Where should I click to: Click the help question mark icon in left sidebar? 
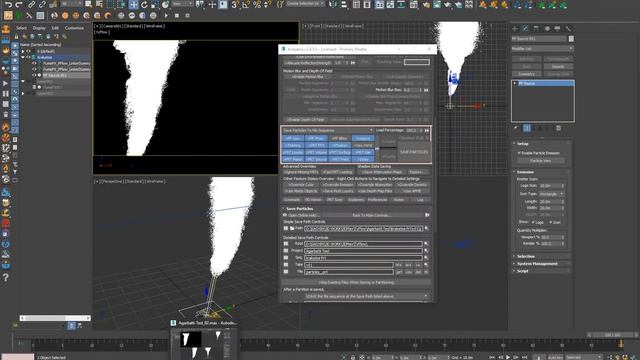(5, 278)
